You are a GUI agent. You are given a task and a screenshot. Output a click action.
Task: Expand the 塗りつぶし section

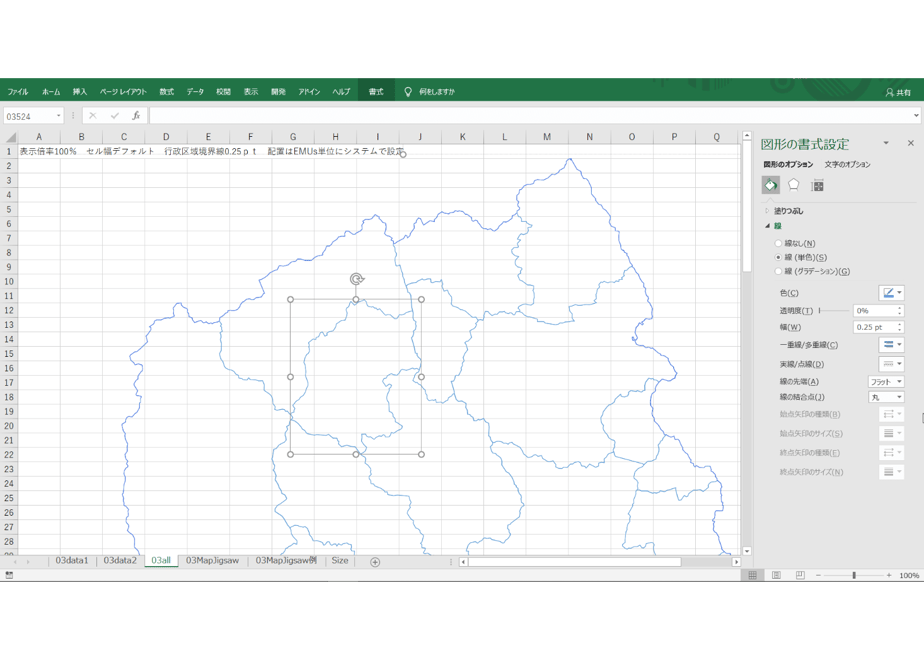tap(788, 211)
